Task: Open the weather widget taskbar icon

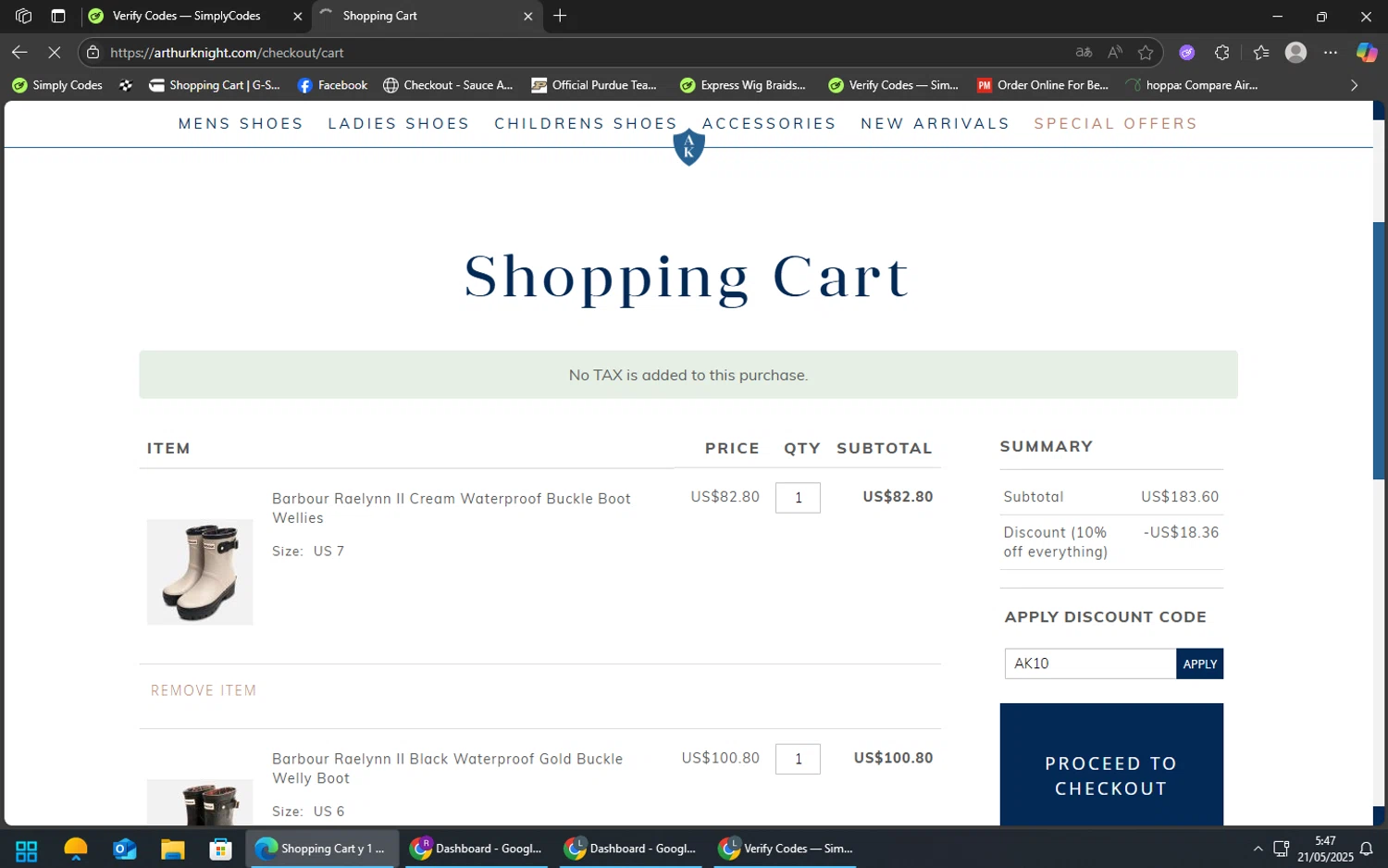Action: tap(76, 849)
